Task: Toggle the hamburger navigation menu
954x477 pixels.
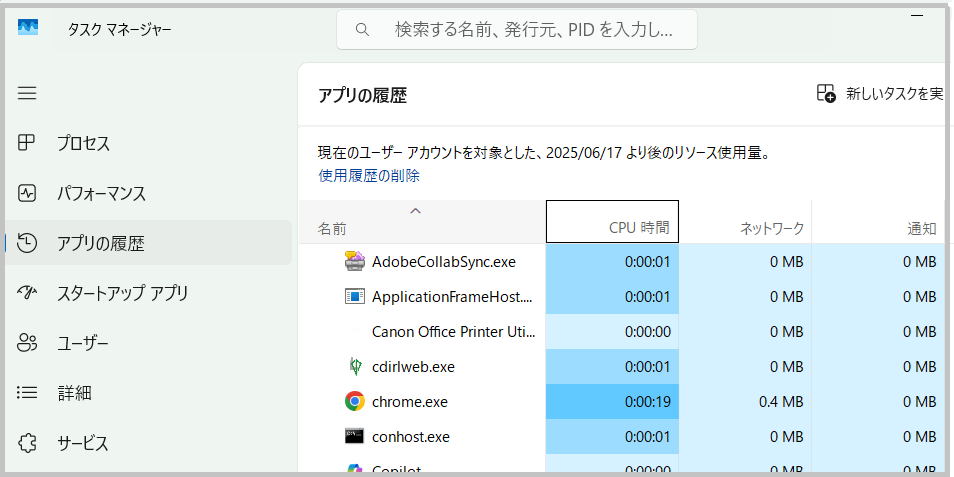Action: (27, 93)
